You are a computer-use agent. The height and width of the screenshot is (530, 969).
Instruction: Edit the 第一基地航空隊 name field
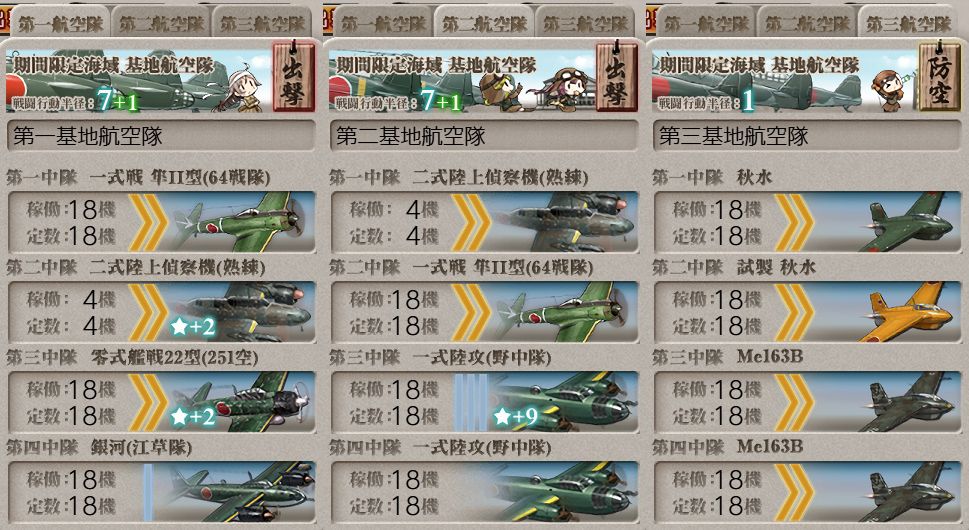[161, 136]
